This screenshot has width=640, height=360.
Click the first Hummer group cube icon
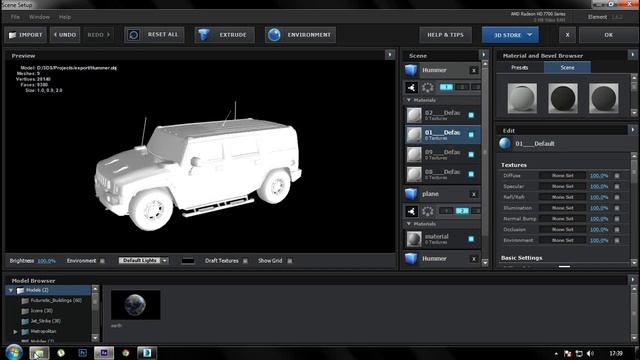[x=411, y=70]
